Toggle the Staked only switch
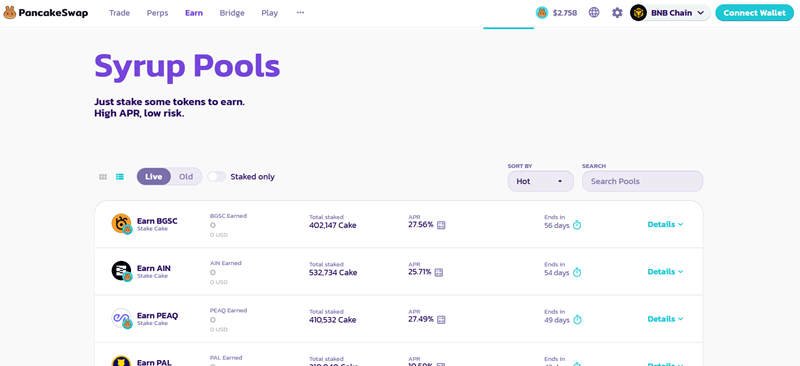The image size is (800, 366). click(216, 177)
